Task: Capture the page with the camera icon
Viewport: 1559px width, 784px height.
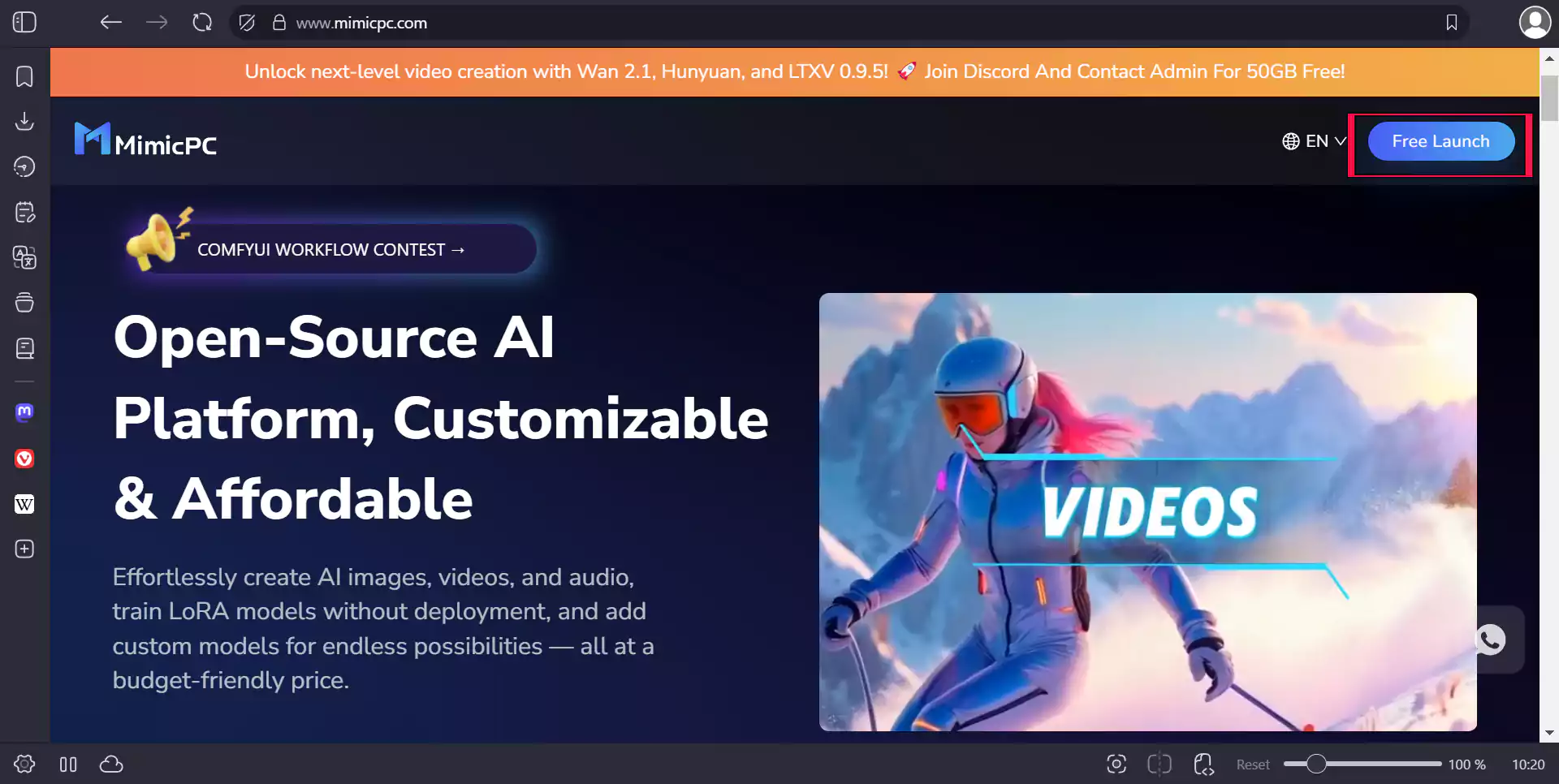Action: (1116, 765)
